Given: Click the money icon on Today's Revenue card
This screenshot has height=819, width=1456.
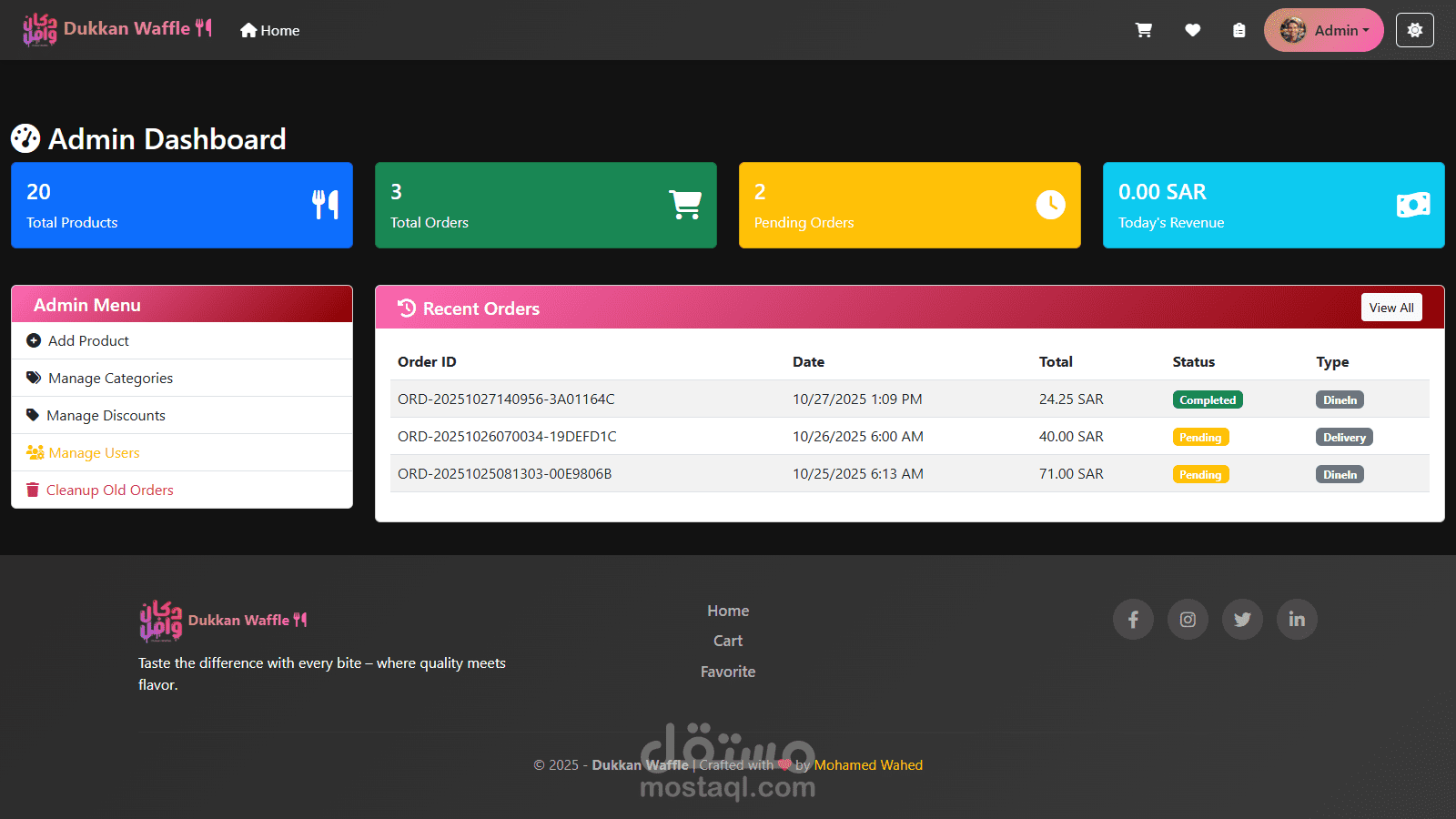Looking at the screenshot, I should tap(1413, 205).
